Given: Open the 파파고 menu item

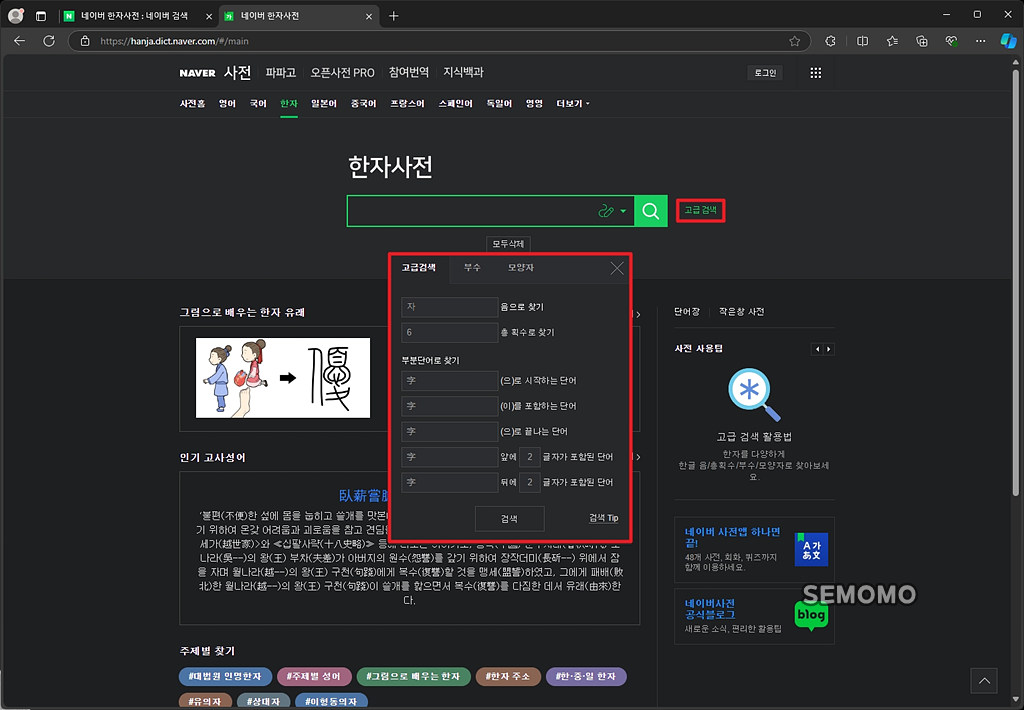Looking at the screenshot, I should point(281,73).
